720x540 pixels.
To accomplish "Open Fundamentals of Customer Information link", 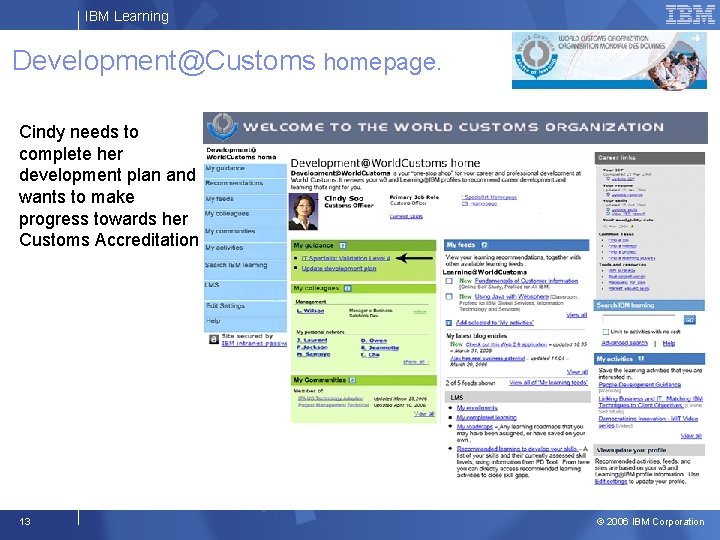I will 526,281.
